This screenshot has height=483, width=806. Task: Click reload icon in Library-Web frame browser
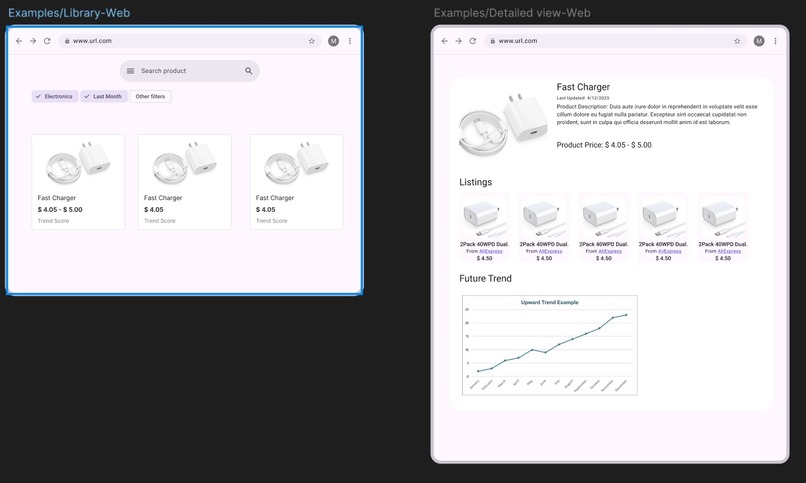point(47,41)
